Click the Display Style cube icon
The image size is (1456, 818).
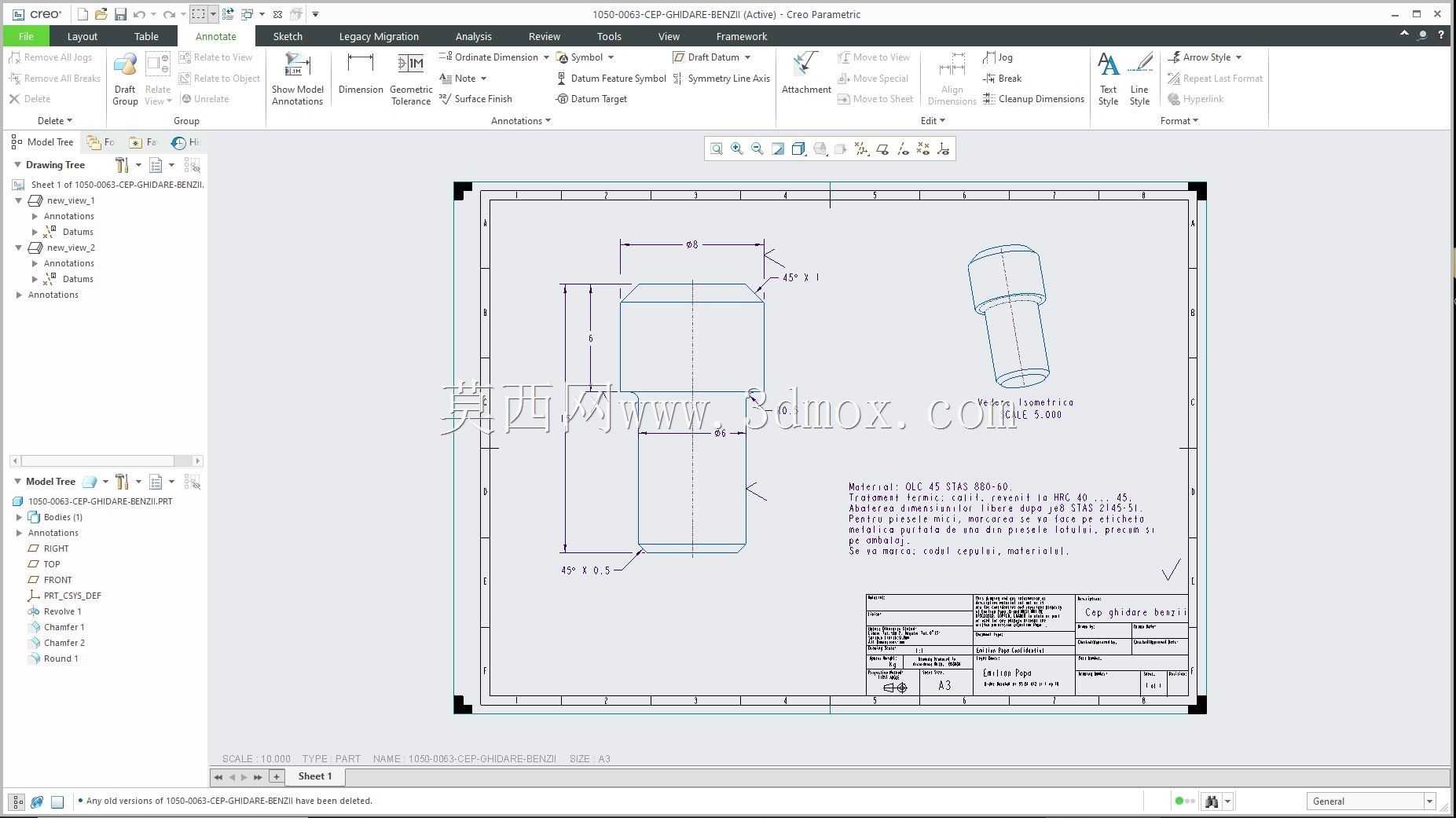799,149
